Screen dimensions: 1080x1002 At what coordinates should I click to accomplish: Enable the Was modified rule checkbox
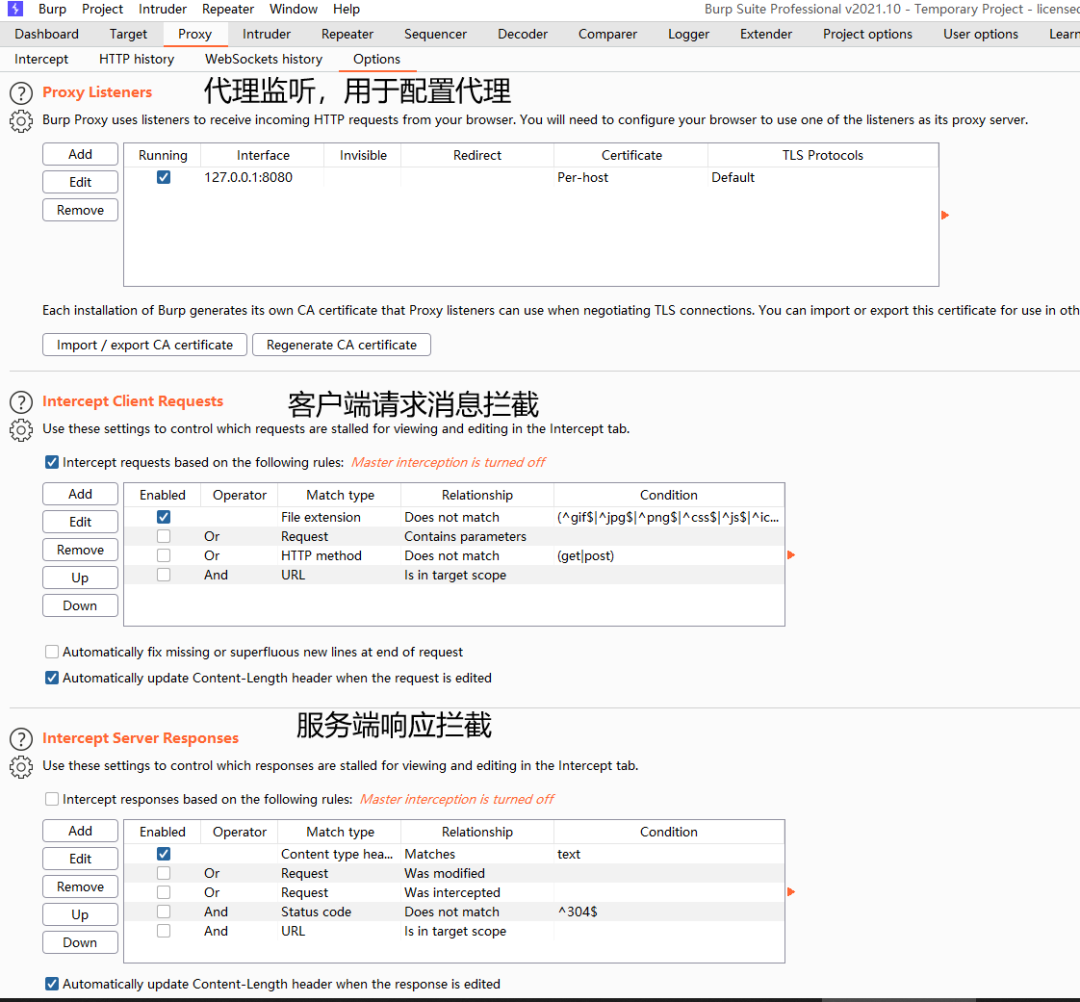click(163, 873)
